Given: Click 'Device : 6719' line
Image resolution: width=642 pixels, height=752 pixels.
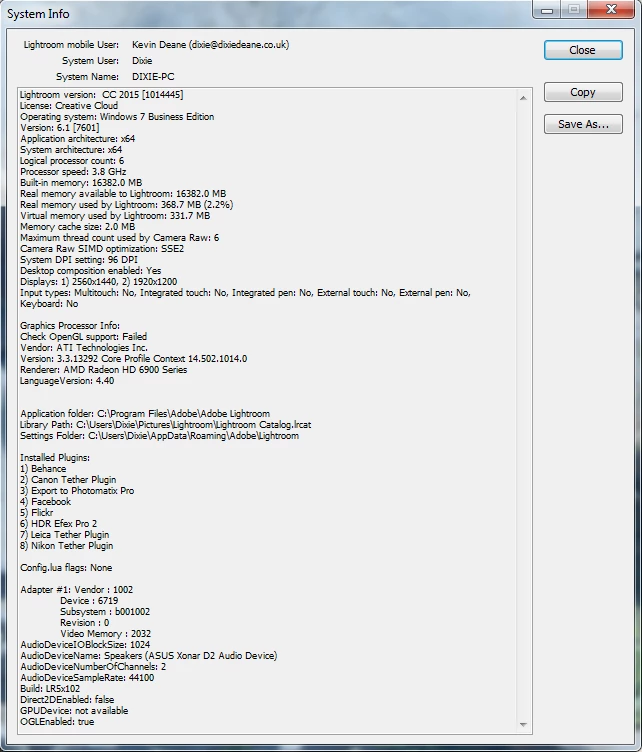Looking at the screenshot, I should coord(89,601).
